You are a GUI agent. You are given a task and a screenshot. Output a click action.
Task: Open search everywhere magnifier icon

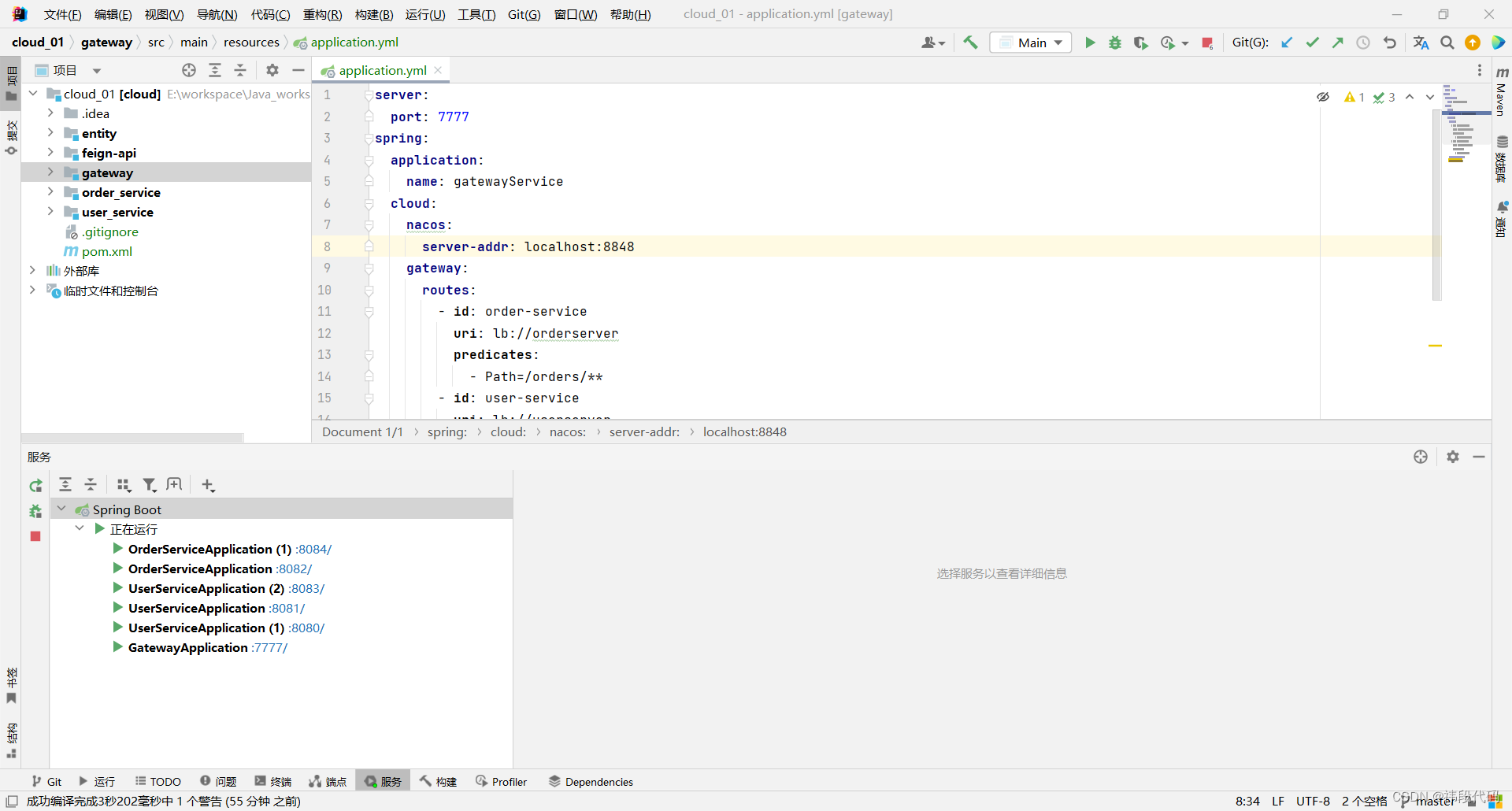1447,42
